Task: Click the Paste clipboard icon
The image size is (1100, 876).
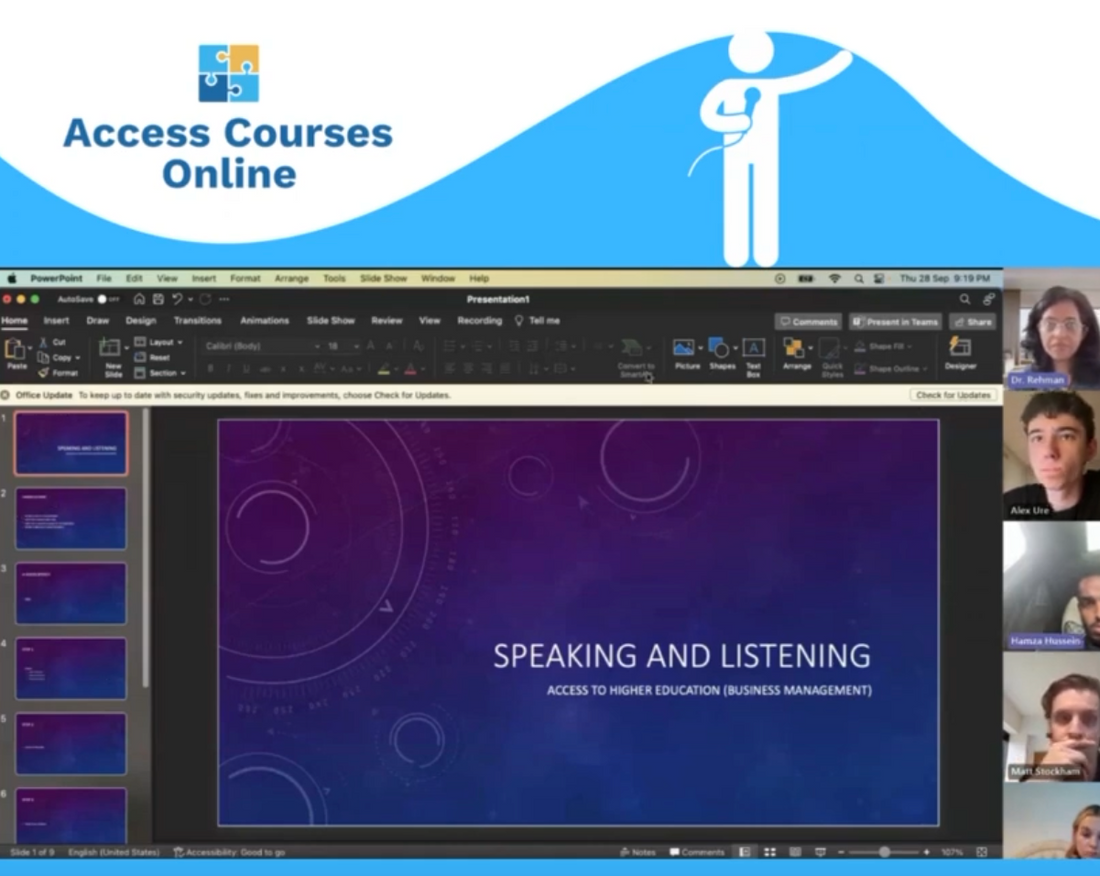Action: click(x=16, y=350)
